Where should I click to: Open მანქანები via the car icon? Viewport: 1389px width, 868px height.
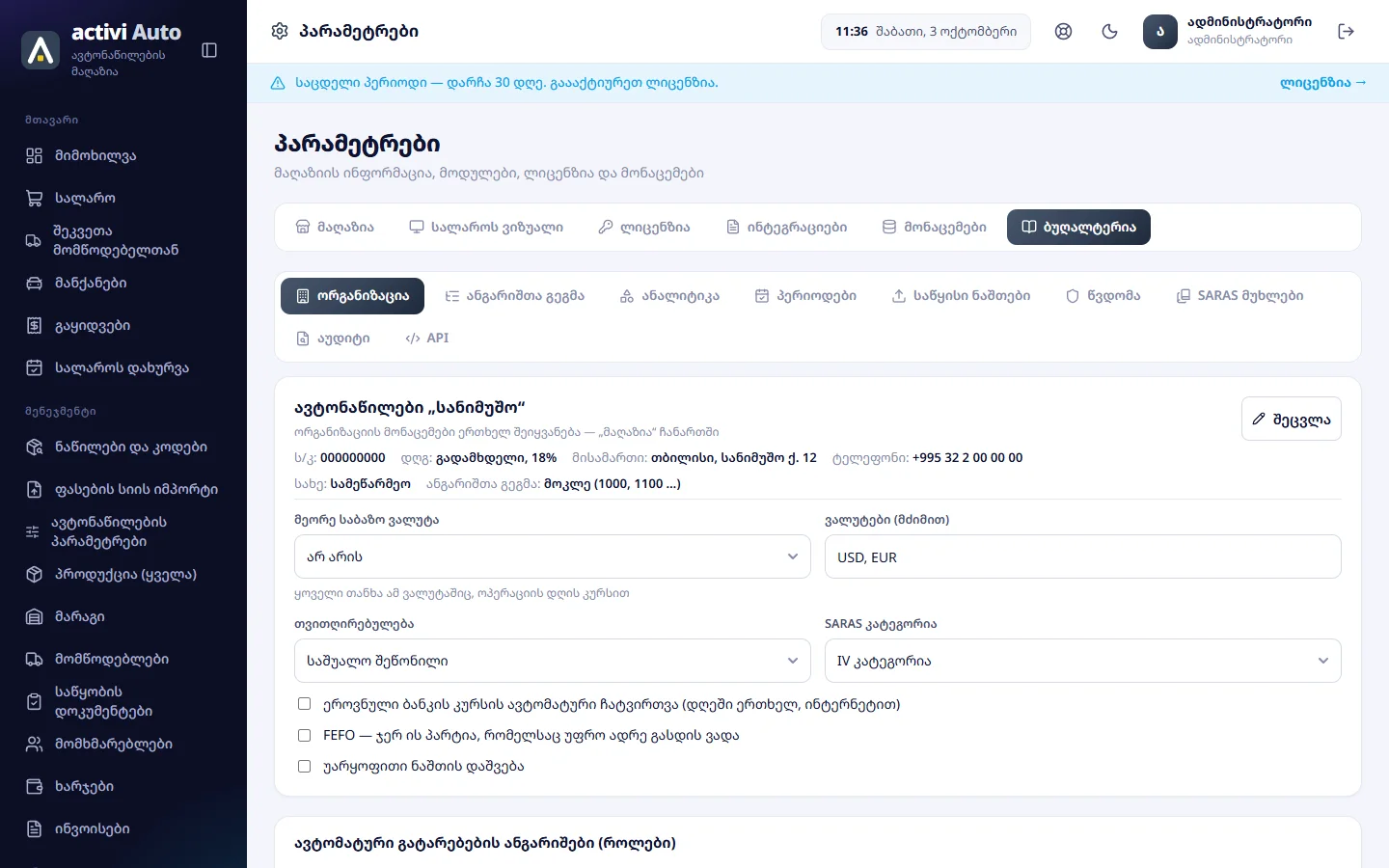click(x=35, y=283)
